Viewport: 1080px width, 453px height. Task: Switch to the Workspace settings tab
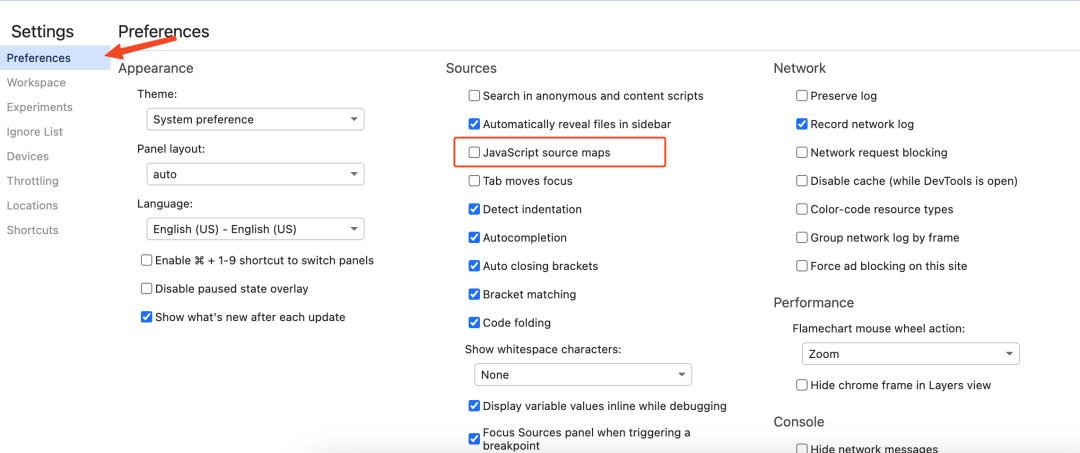[37, 83]
